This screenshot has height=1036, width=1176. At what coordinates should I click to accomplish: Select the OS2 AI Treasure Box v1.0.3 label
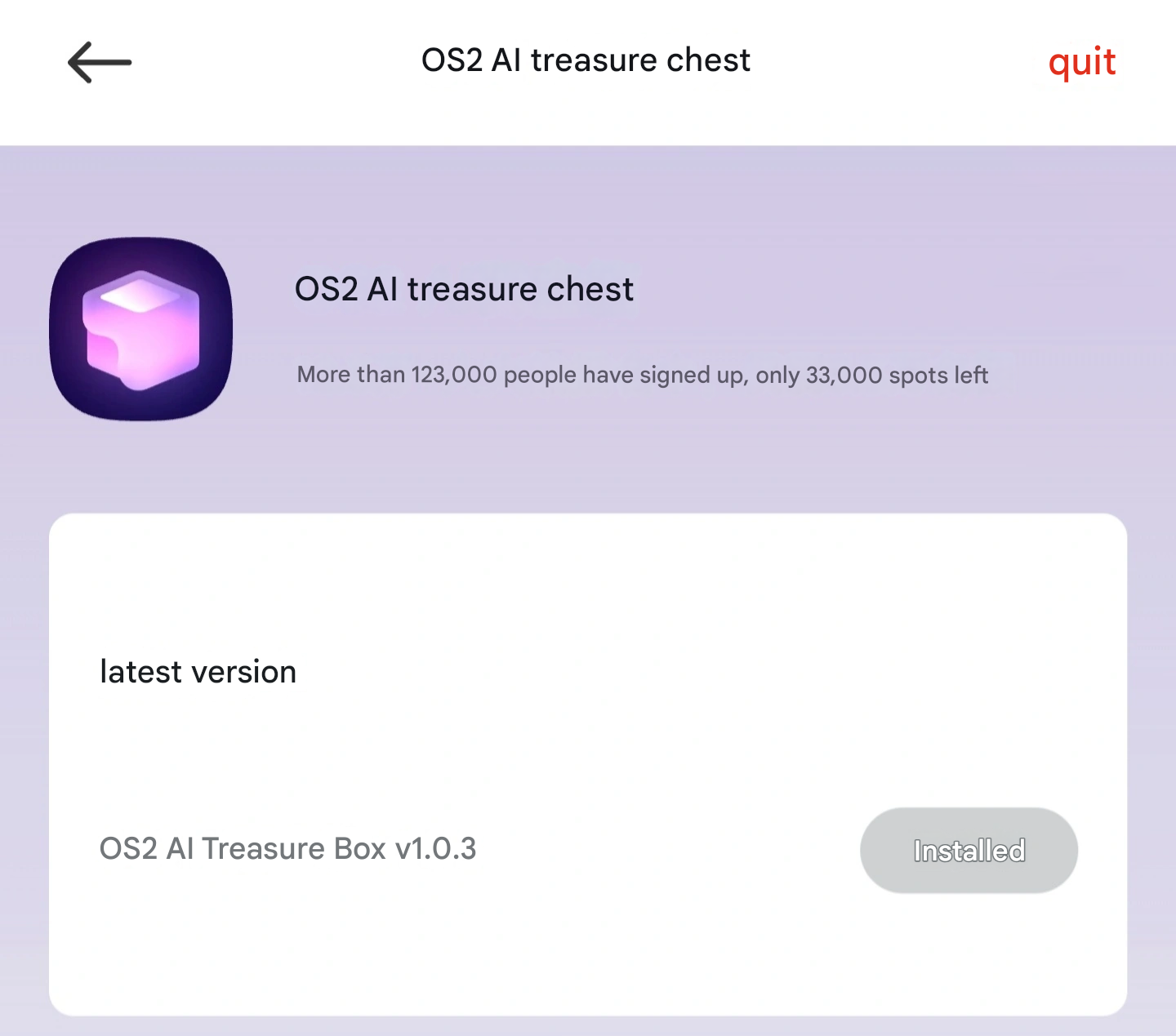coord(287,849)
